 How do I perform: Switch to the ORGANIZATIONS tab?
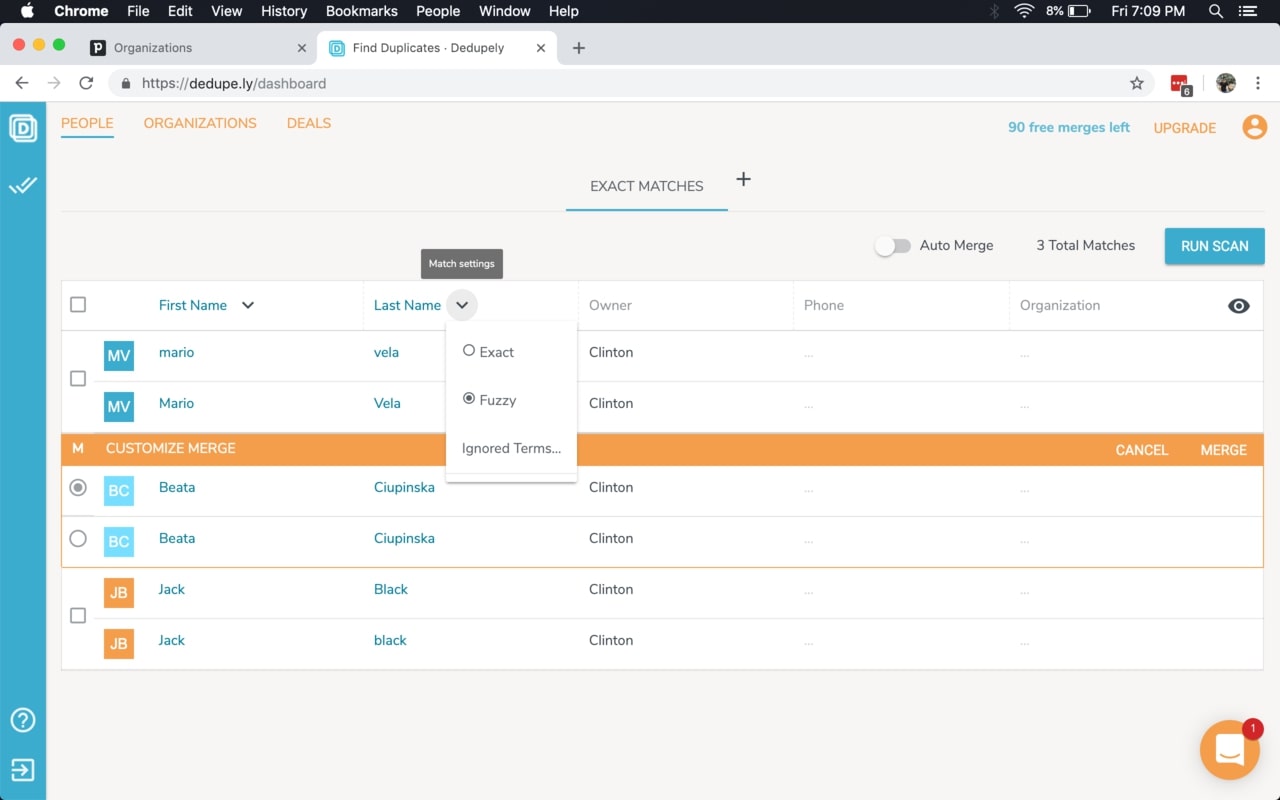pos(200,123)
